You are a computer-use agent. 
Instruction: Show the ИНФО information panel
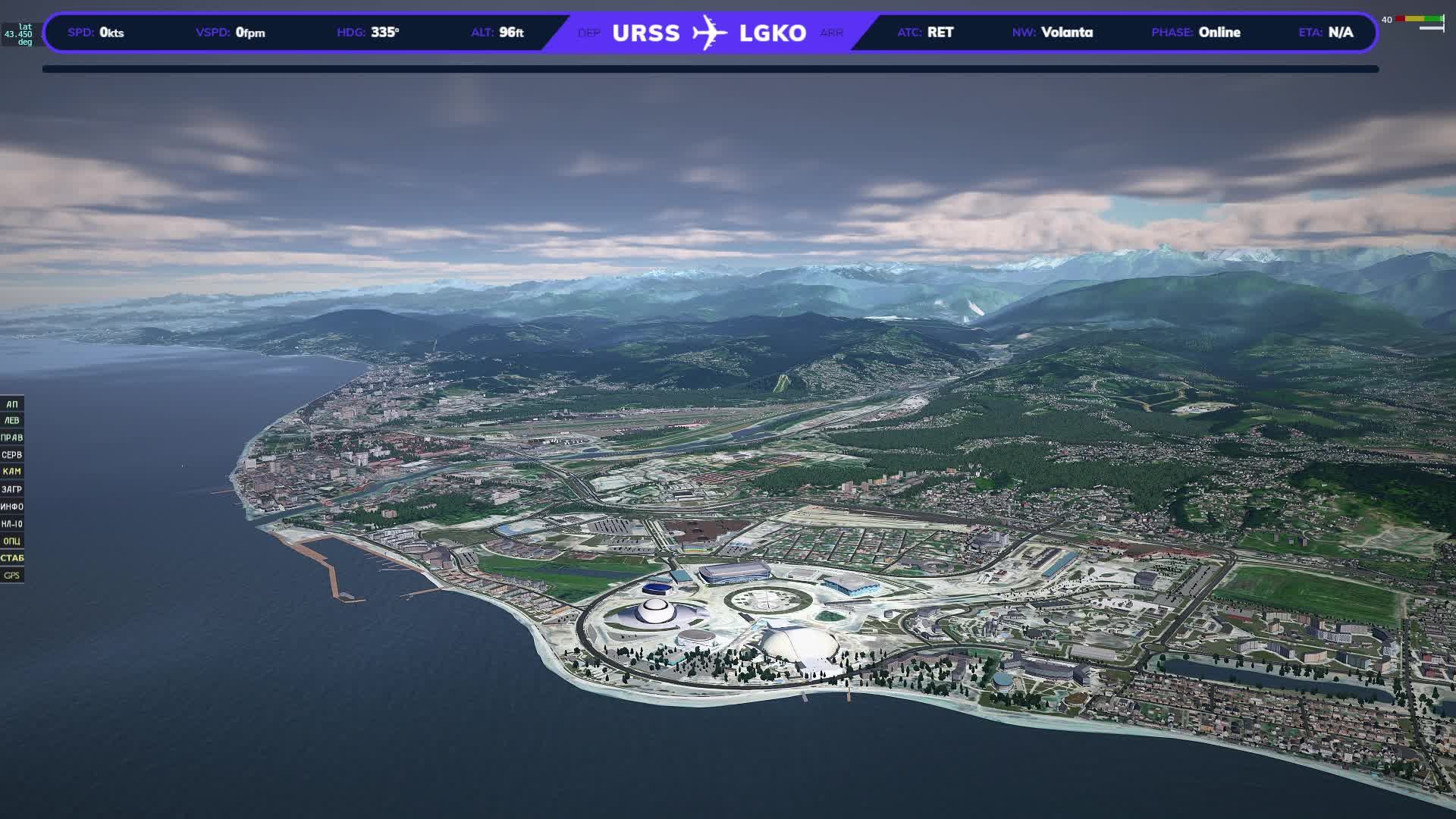pyautogui.click(x=11, y=507)
